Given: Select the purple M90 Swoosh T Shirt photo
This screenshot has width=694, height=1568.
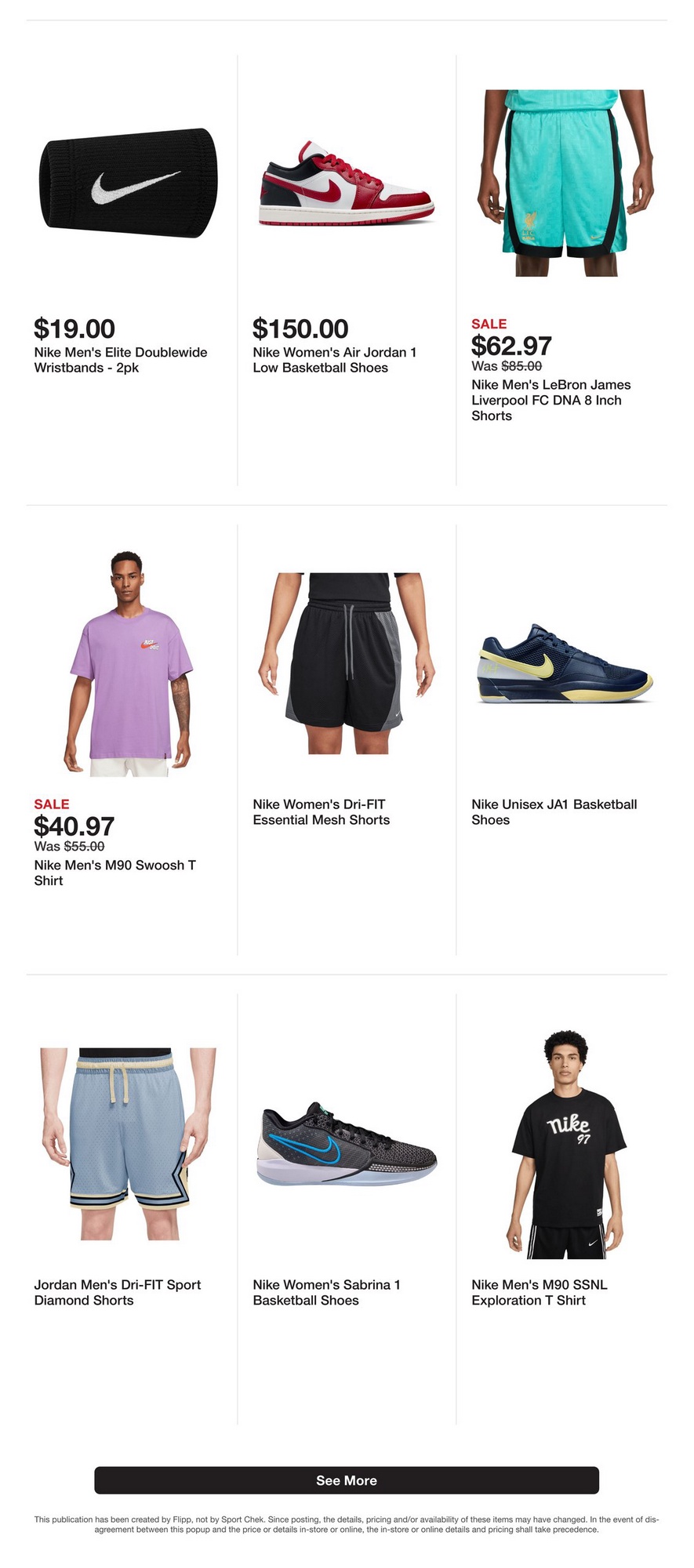Looking at the screenshot, I should tap(128, 664).
